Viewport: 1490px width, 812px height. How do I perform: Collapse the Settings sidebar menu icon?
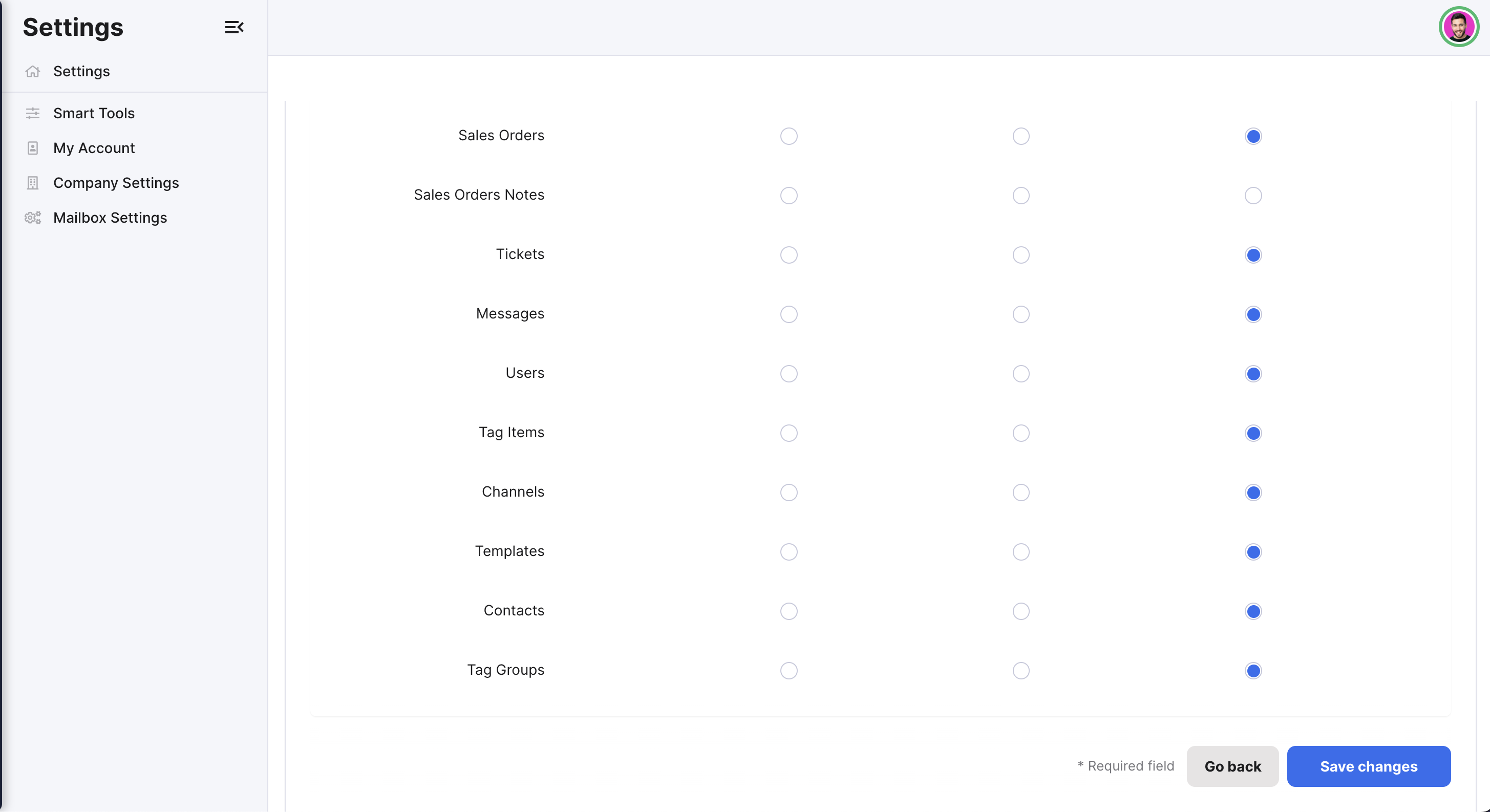pos(235,27)
